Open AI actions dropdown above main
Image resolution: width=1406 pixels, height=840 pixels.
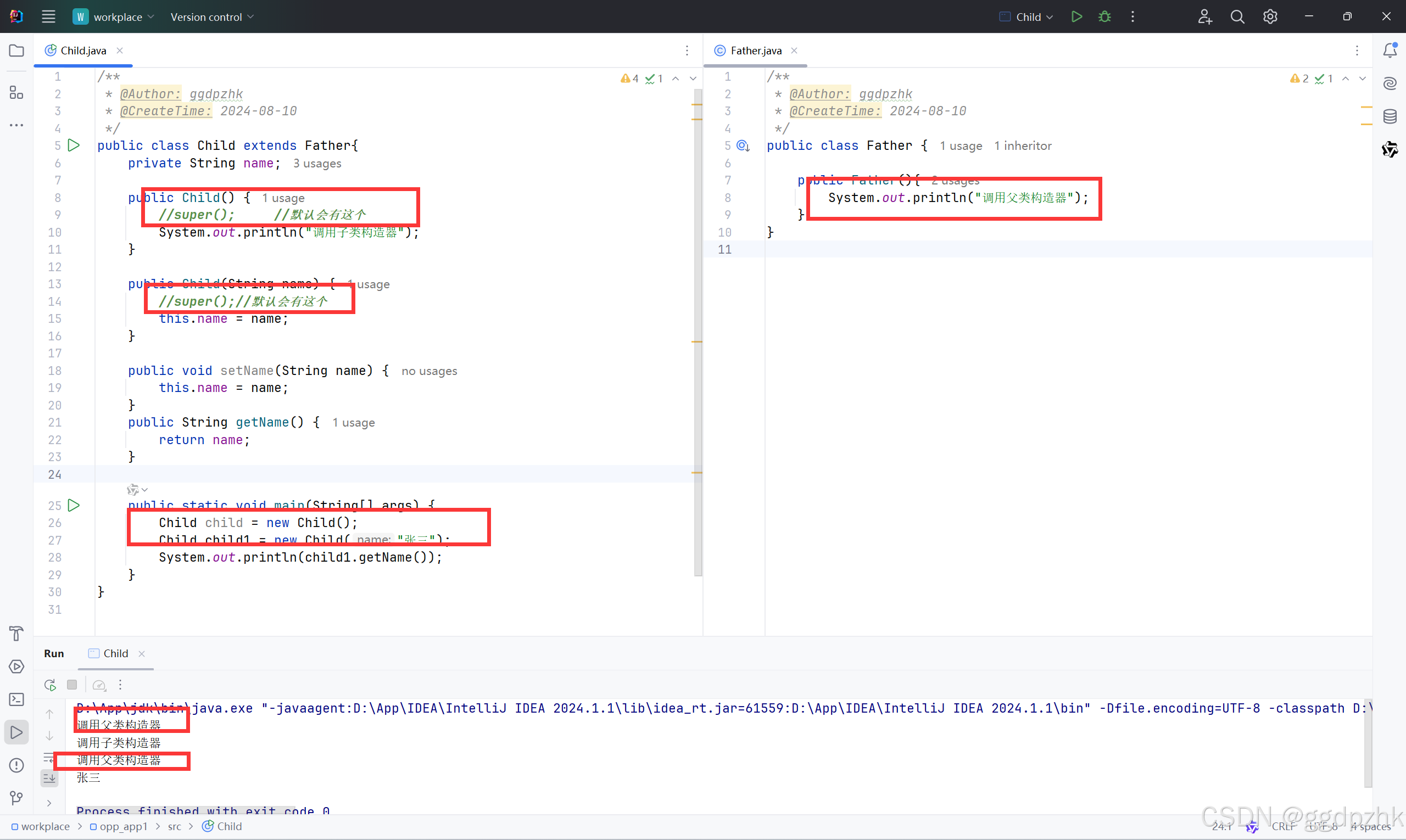[x=137, y=489]
